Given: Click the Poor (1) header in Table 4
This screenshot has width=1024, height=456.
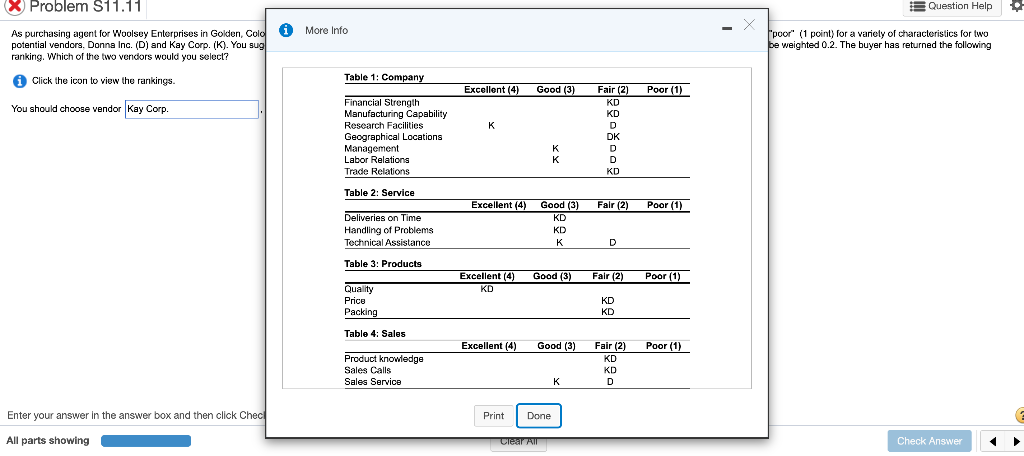Looking at the screenshot, I should (664, 346).
